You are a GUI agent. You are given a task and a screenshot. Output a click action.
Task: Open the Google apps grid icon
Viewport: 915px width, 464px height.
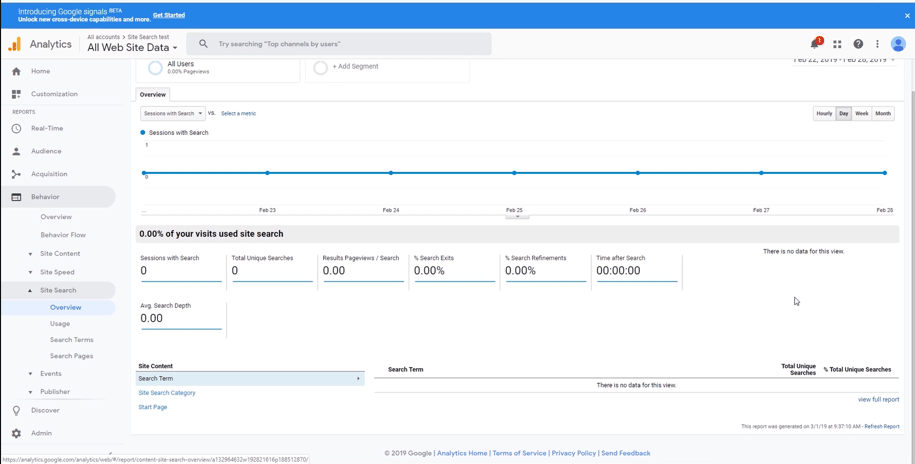click(x=837, y=44)
